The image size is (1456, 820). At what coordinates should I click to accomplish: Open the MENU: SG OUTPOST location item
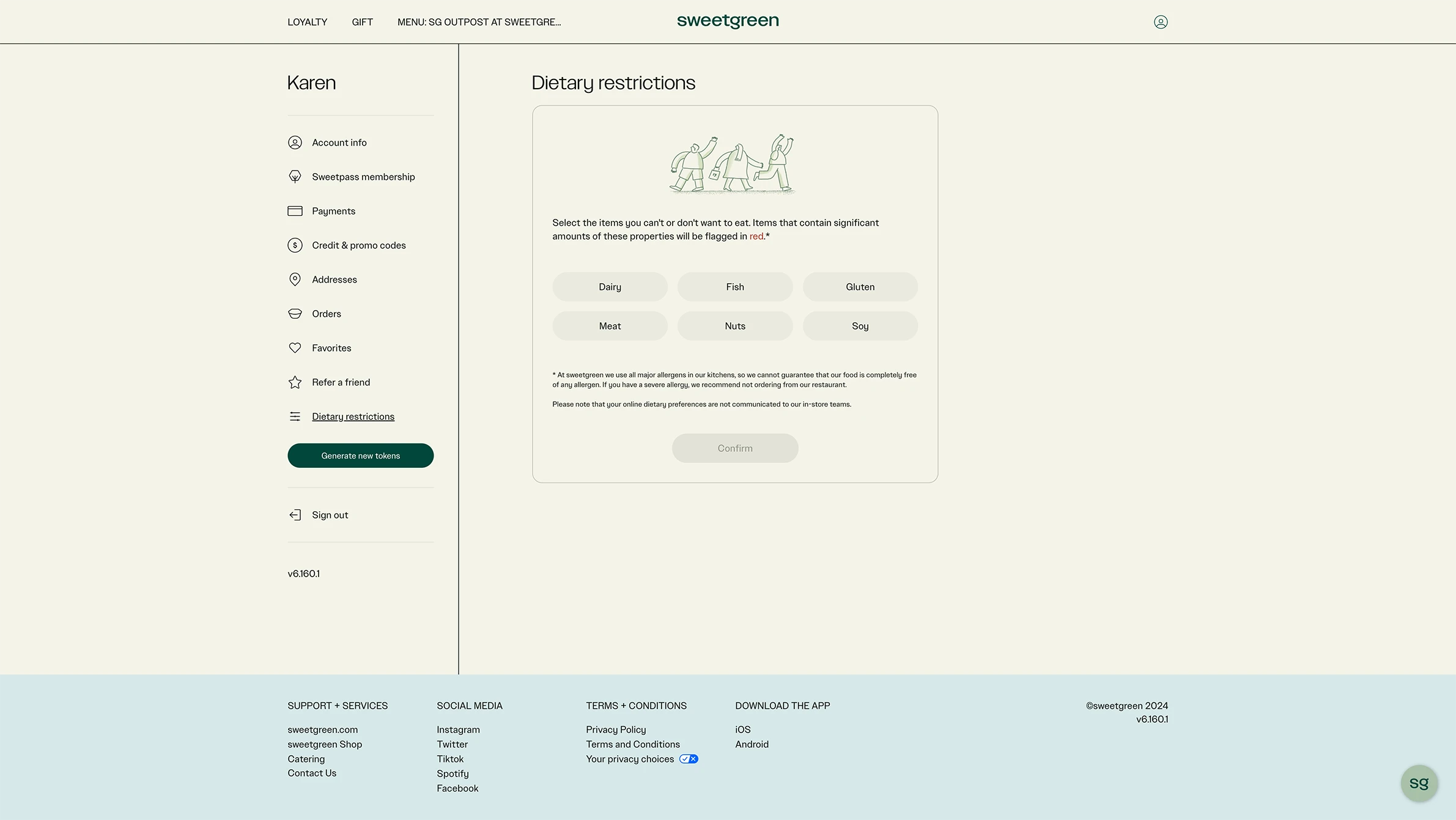point(479,22)
